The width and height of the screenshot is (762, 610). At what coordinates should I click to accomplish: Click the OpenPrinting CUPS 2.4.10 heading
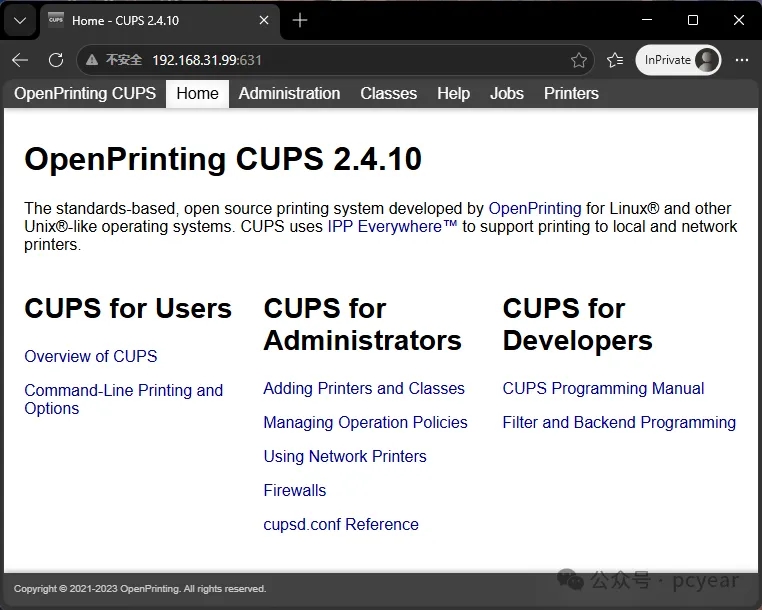(223, 159)
